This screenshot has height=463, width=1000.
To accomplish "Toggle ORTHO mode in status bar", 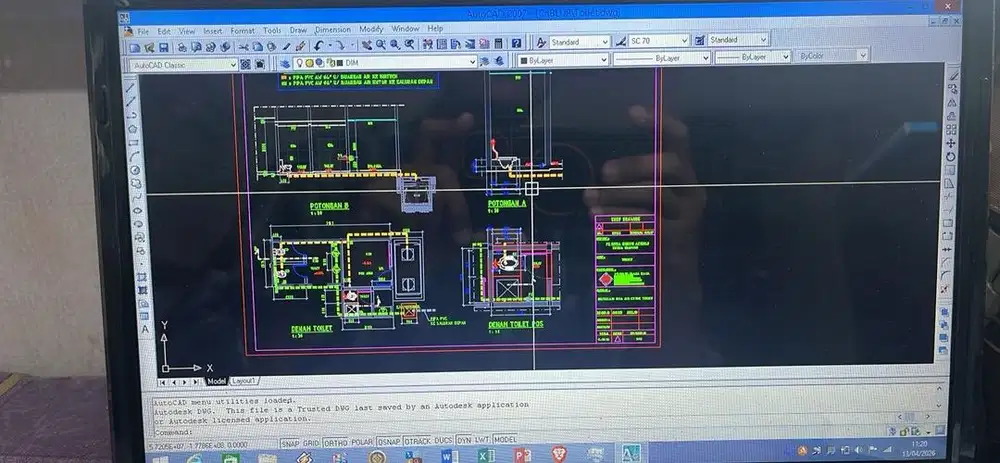I will pyautogui.click(x=335, y=441).
